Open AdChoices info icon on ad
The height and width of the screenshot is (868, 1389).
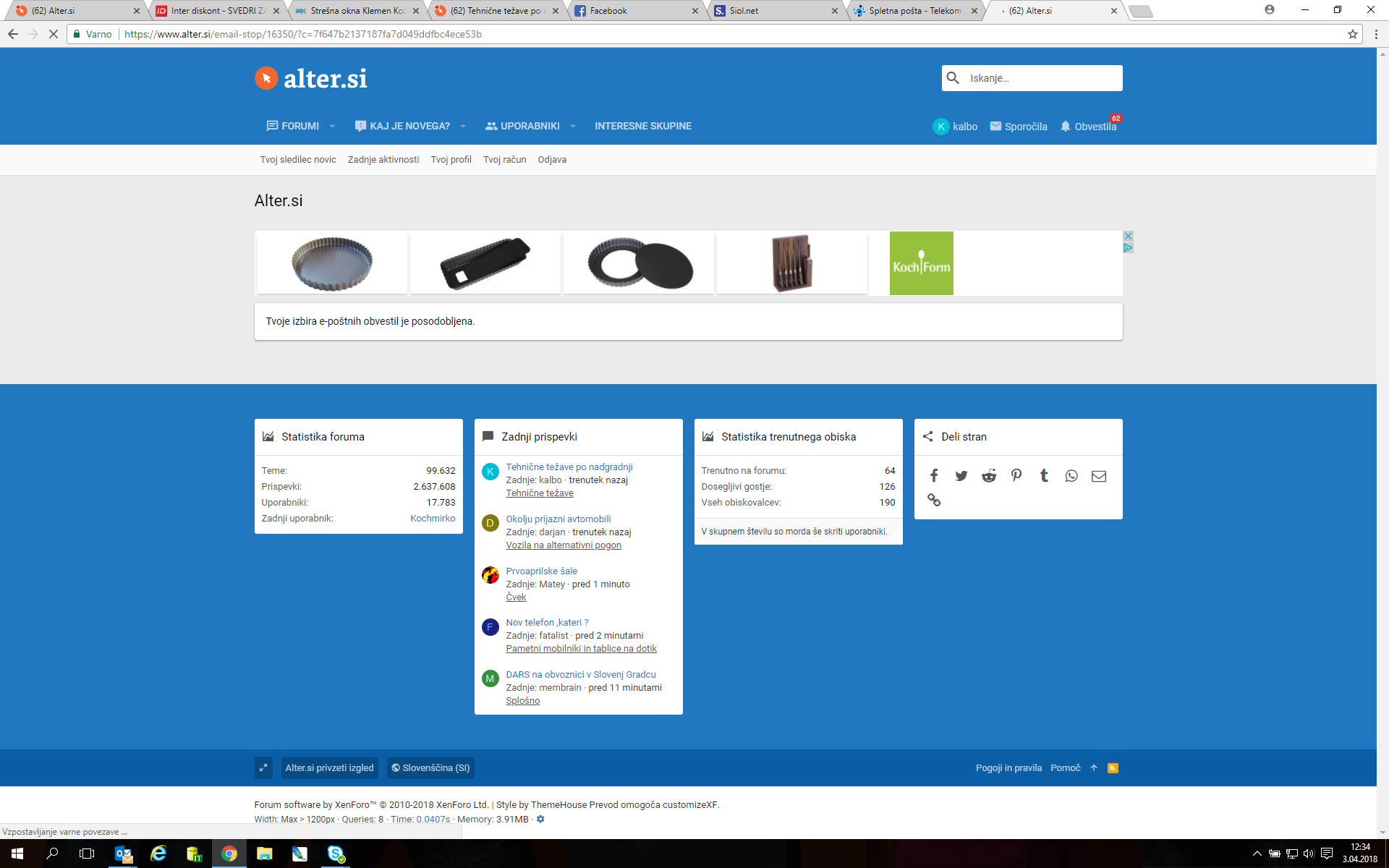[x=1128, y=248]
